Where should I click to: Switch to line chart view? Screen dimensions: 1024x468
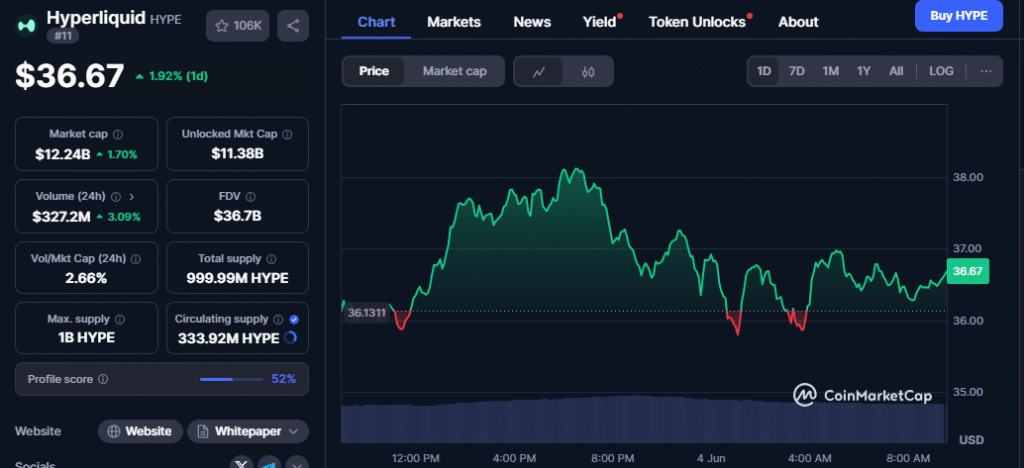(539, 72)
